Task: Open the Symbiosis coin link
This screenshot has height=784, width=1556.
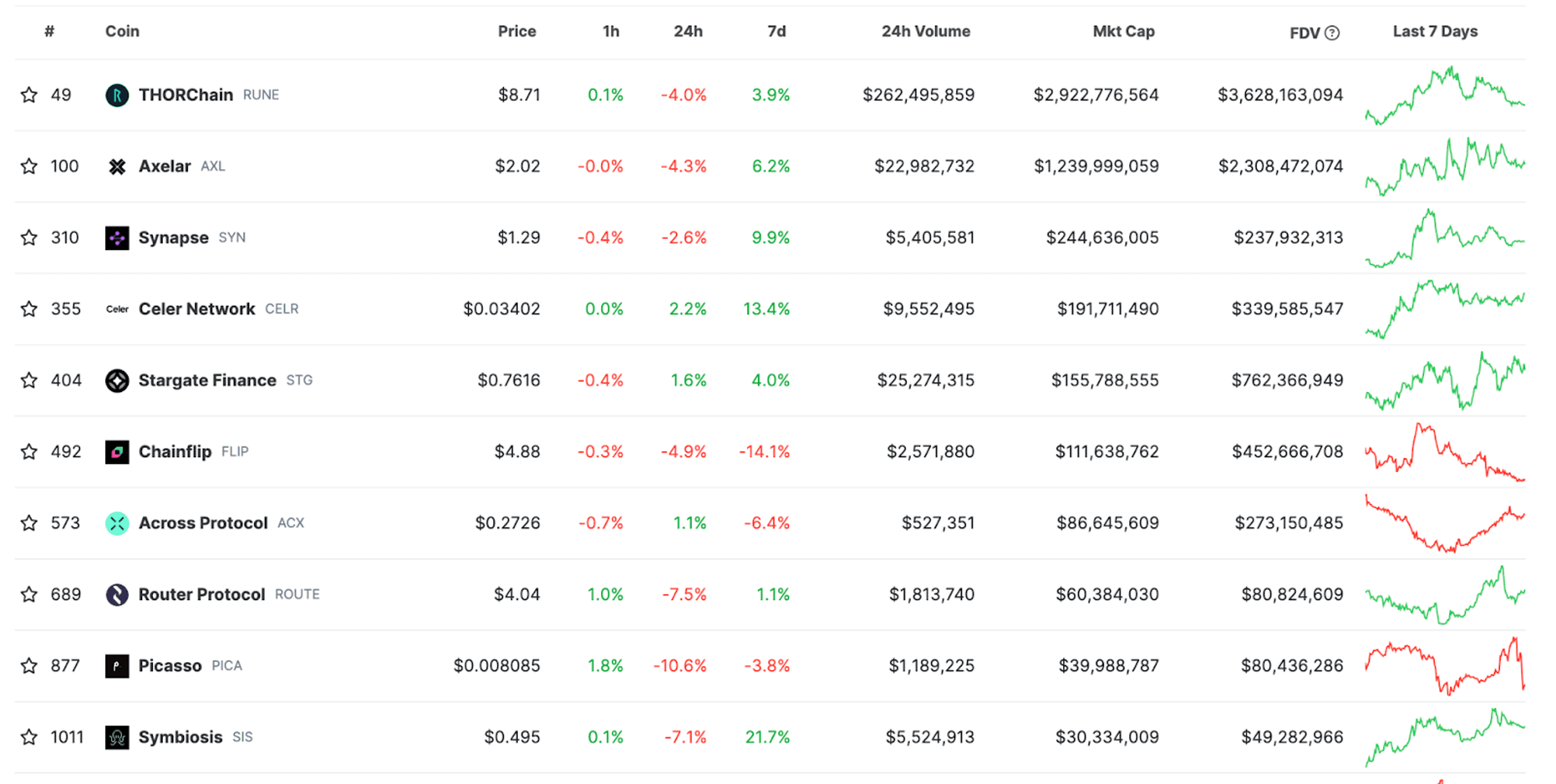Action: coord(180,737)
